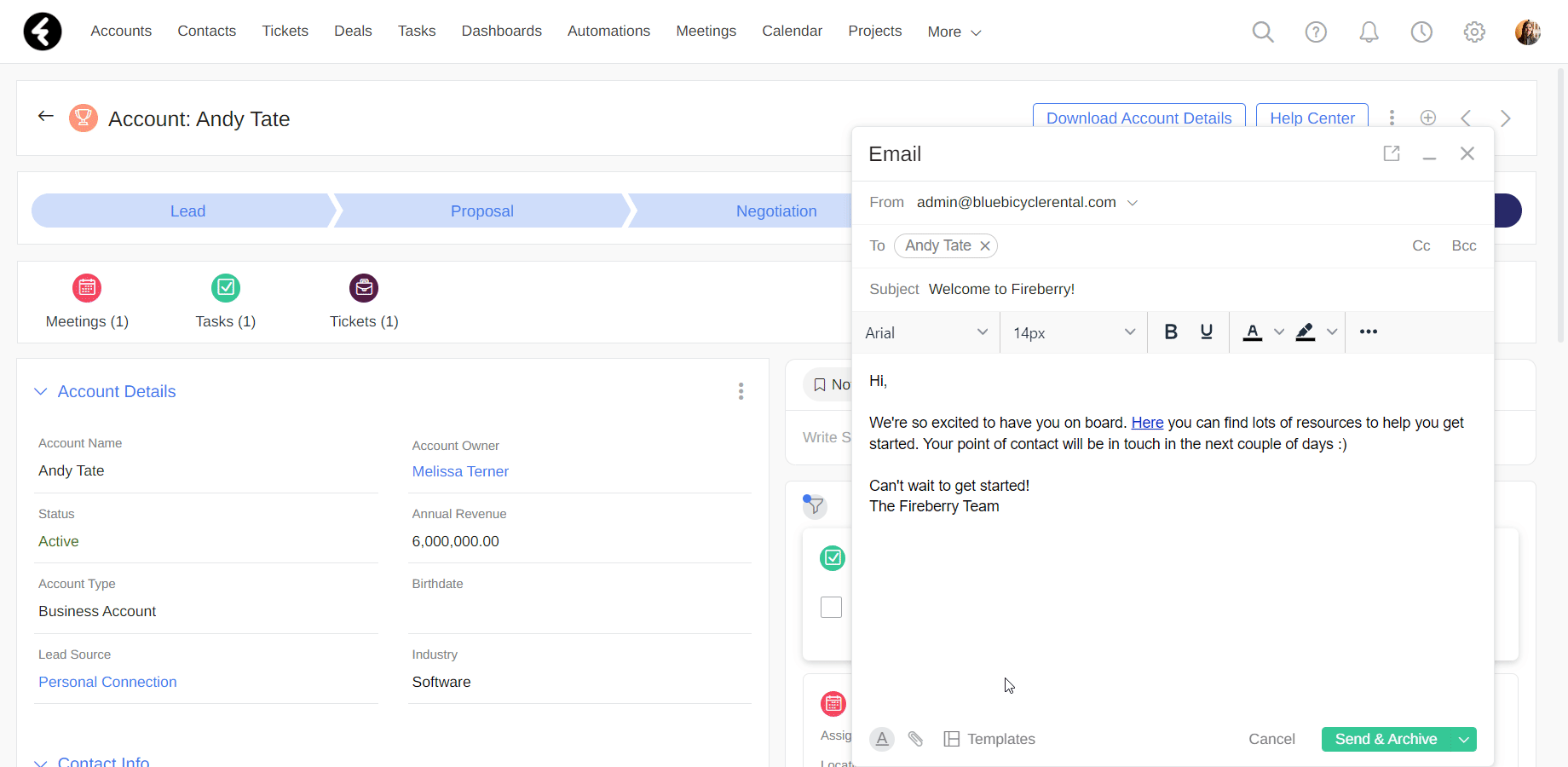This screenshot has width=1568, height=767.
Task: Click the Help Center button
Action: tap(1312, 116)
